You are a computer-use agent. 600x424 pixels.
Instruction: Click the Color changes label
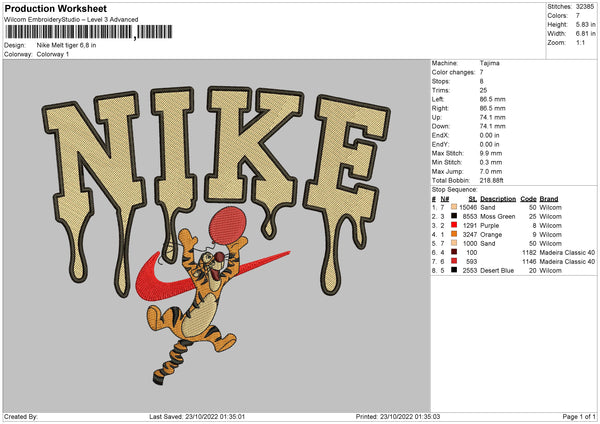pyautogui.click(x=453, y=72)
